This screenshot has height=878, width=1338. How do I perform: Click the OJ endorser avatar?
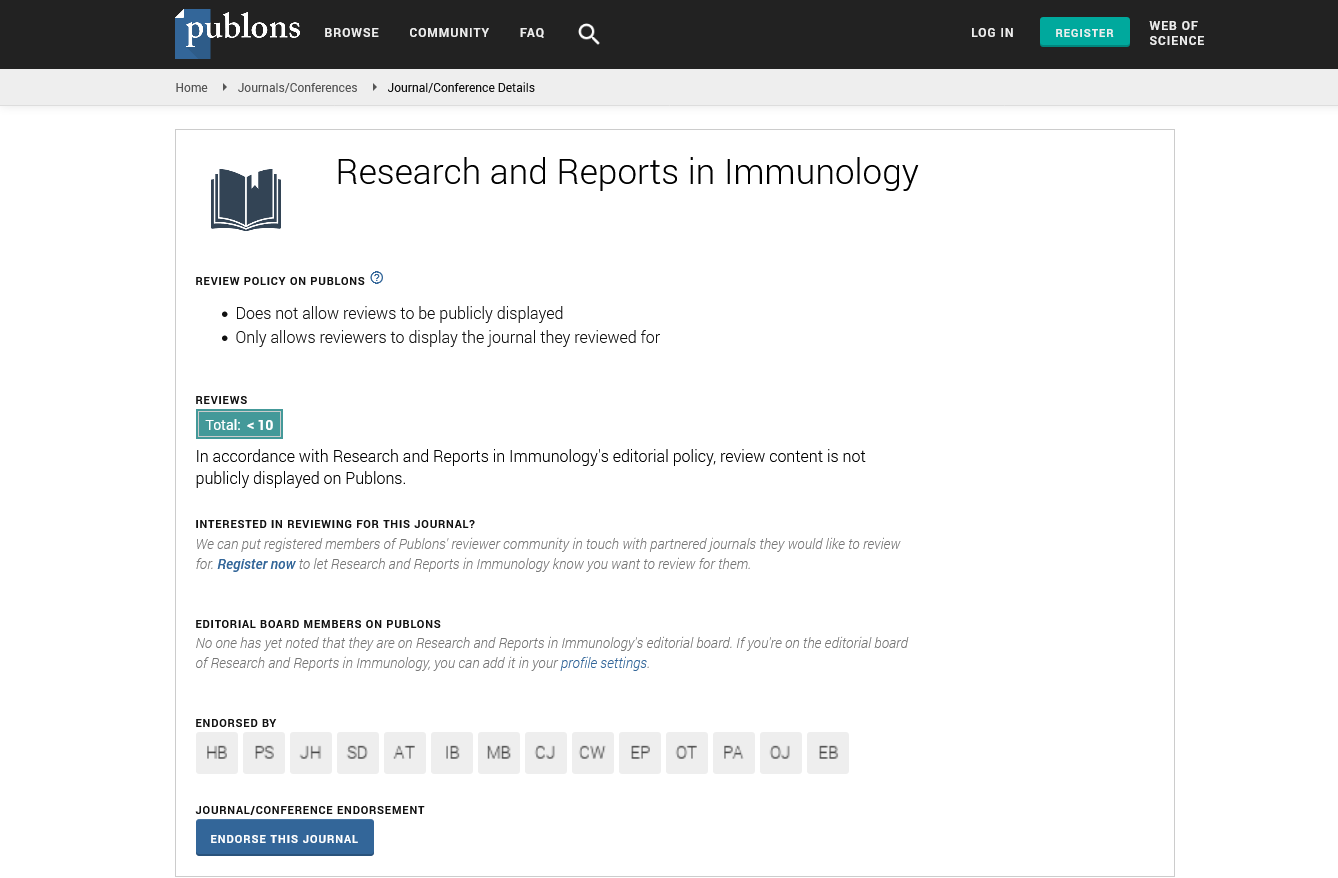pos(780,753)
